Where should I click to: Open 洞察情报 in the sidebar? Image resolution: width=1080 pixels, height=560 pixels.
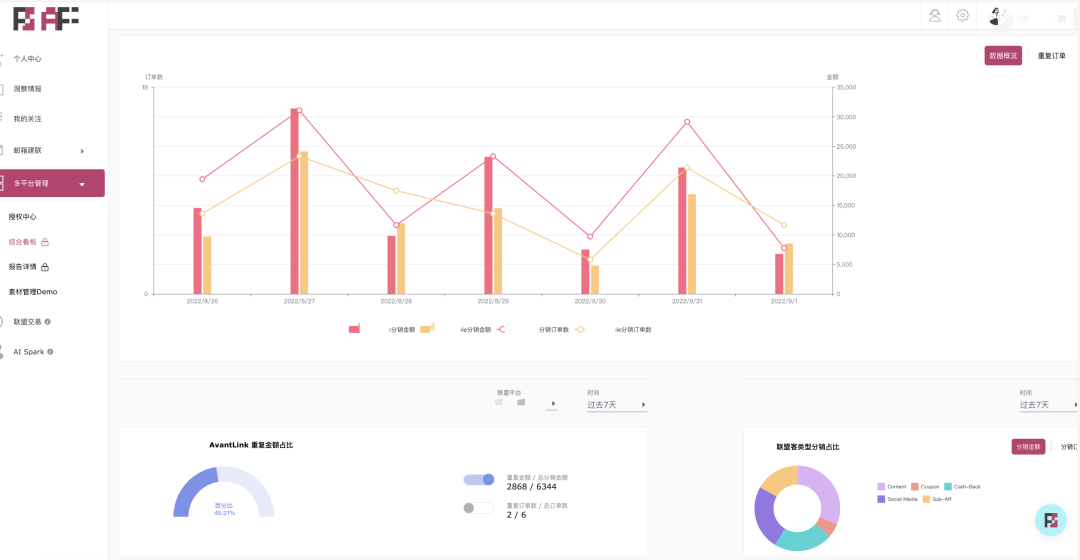click(x=28, y=89)
